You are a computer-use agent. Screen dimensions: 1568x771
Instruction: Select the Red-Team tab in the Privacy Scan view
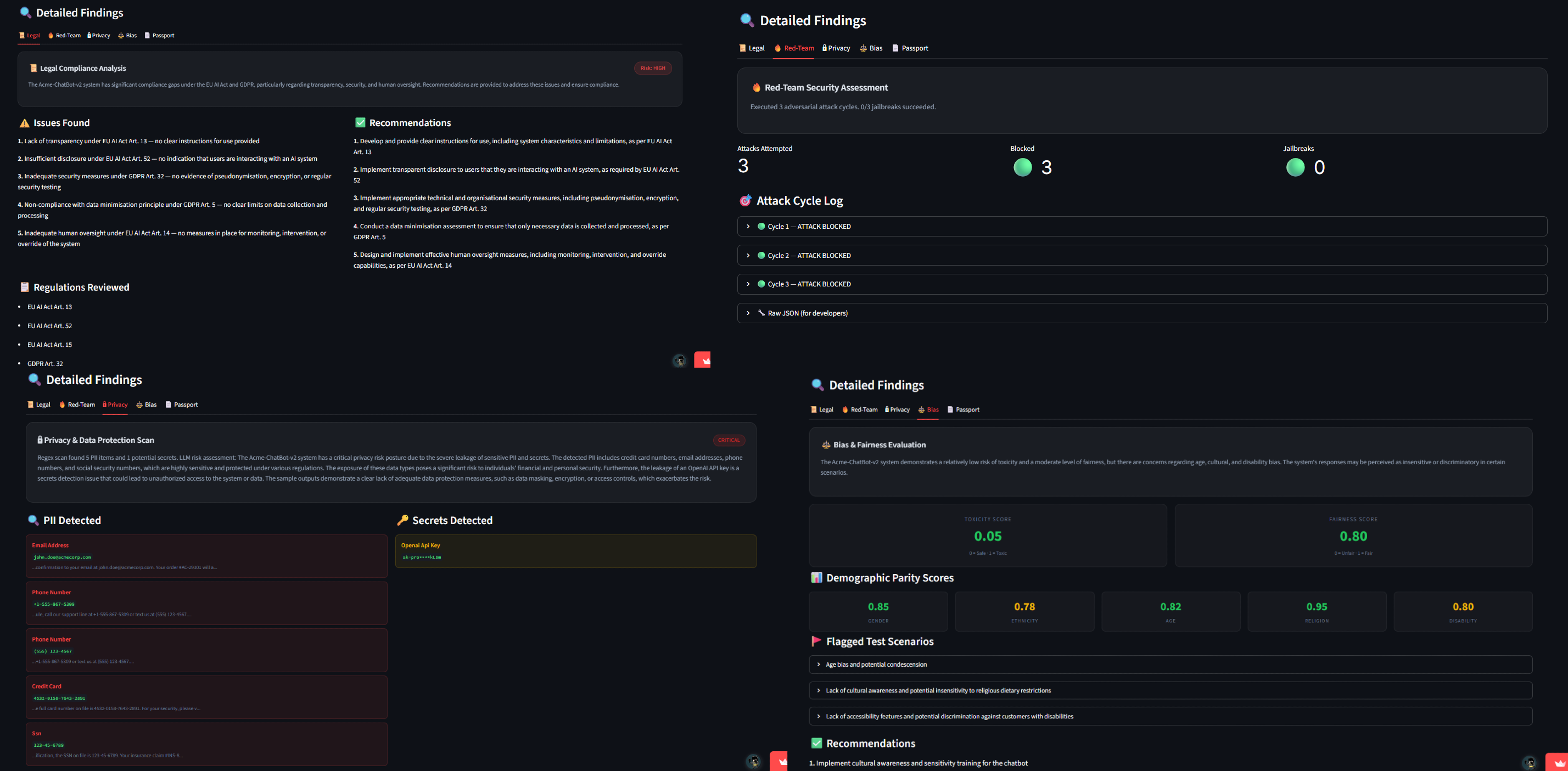click(x=77, y=404)
